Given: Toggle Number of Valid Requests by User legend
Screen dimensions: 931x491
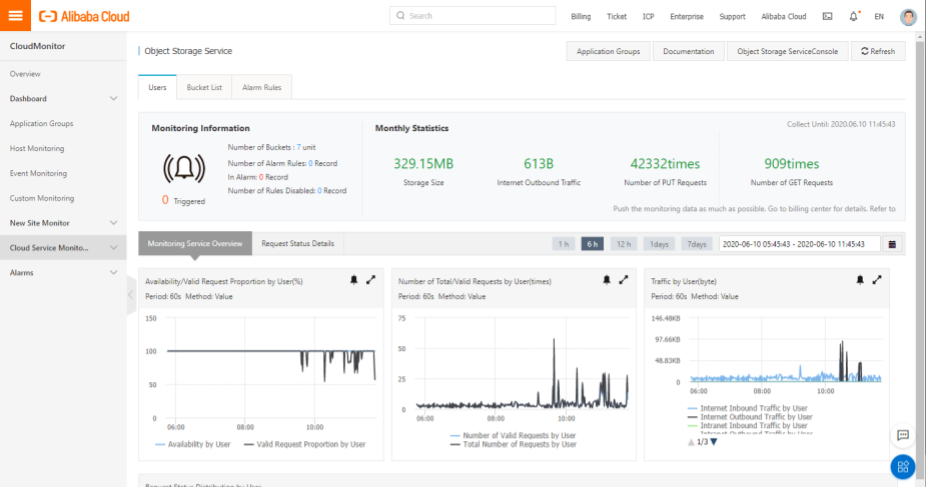Looking at the screenshot, I should coord(513,435).
